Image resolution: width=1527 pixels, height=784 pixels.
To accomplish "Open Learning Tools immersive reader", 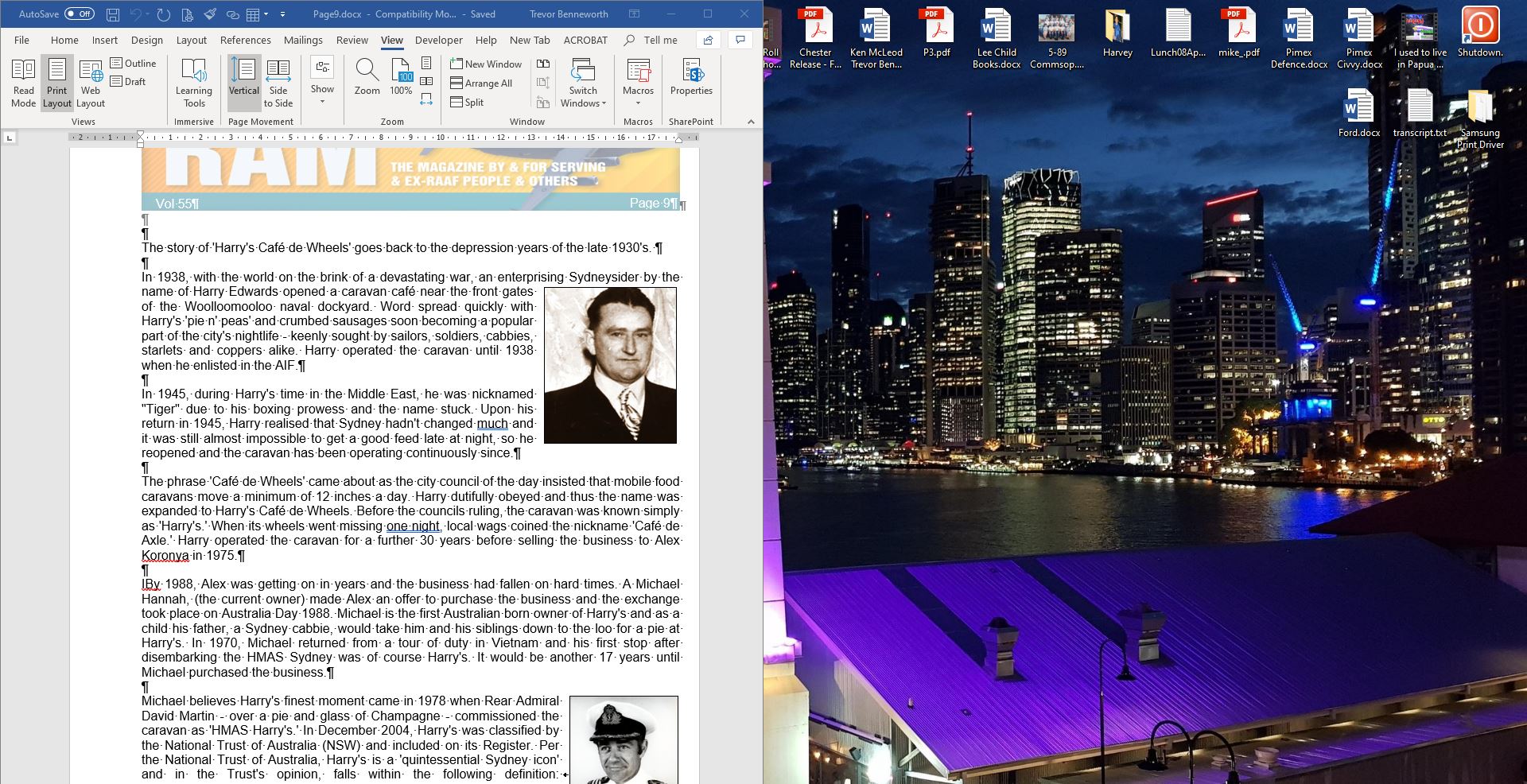I will pos(194,83).
